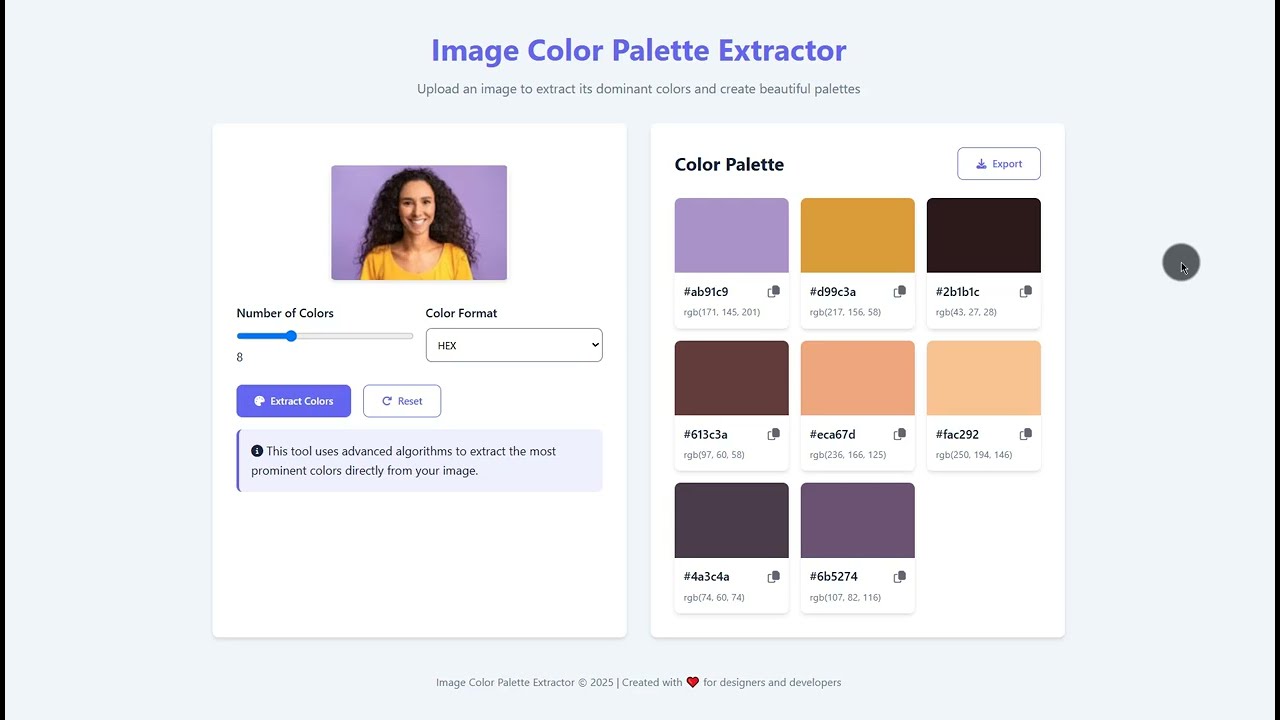Viewport: 1280px width, 720px height.
Task: Click the rgb(171, 145, 201) value
Action: pyautogui.click(x=722, y=312)
